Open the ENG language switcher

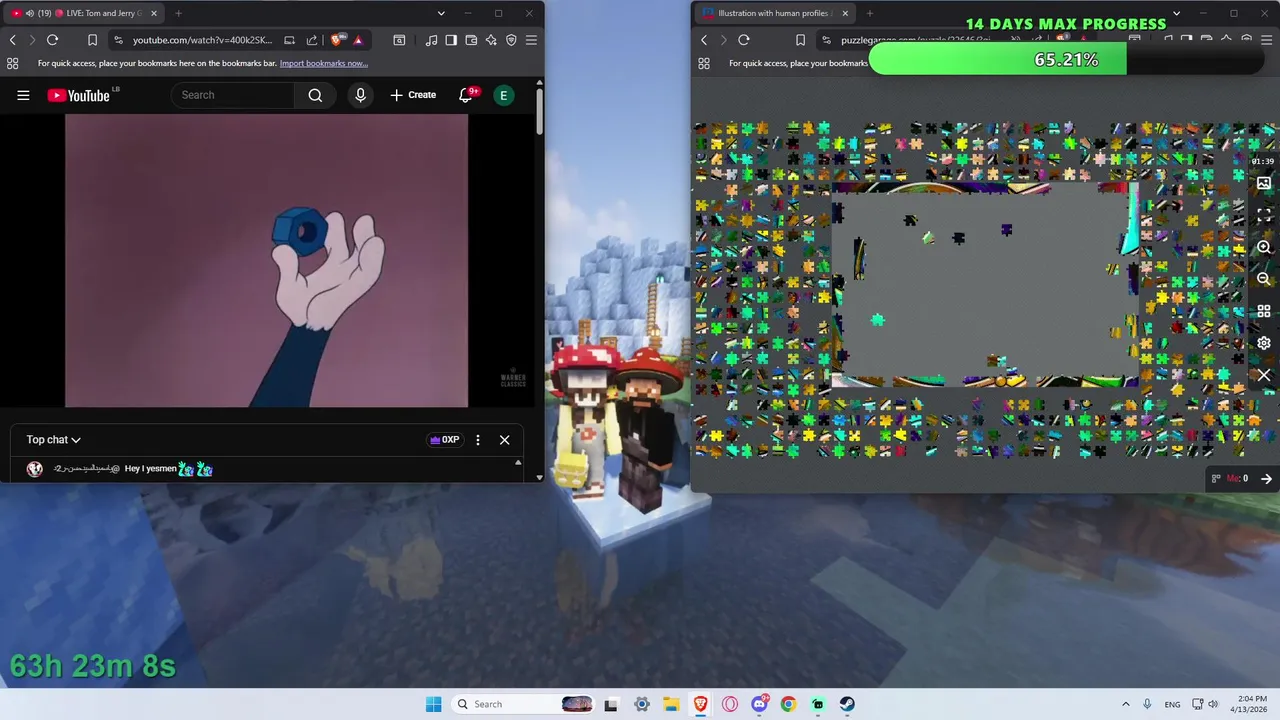click(x=1172, y=704)
